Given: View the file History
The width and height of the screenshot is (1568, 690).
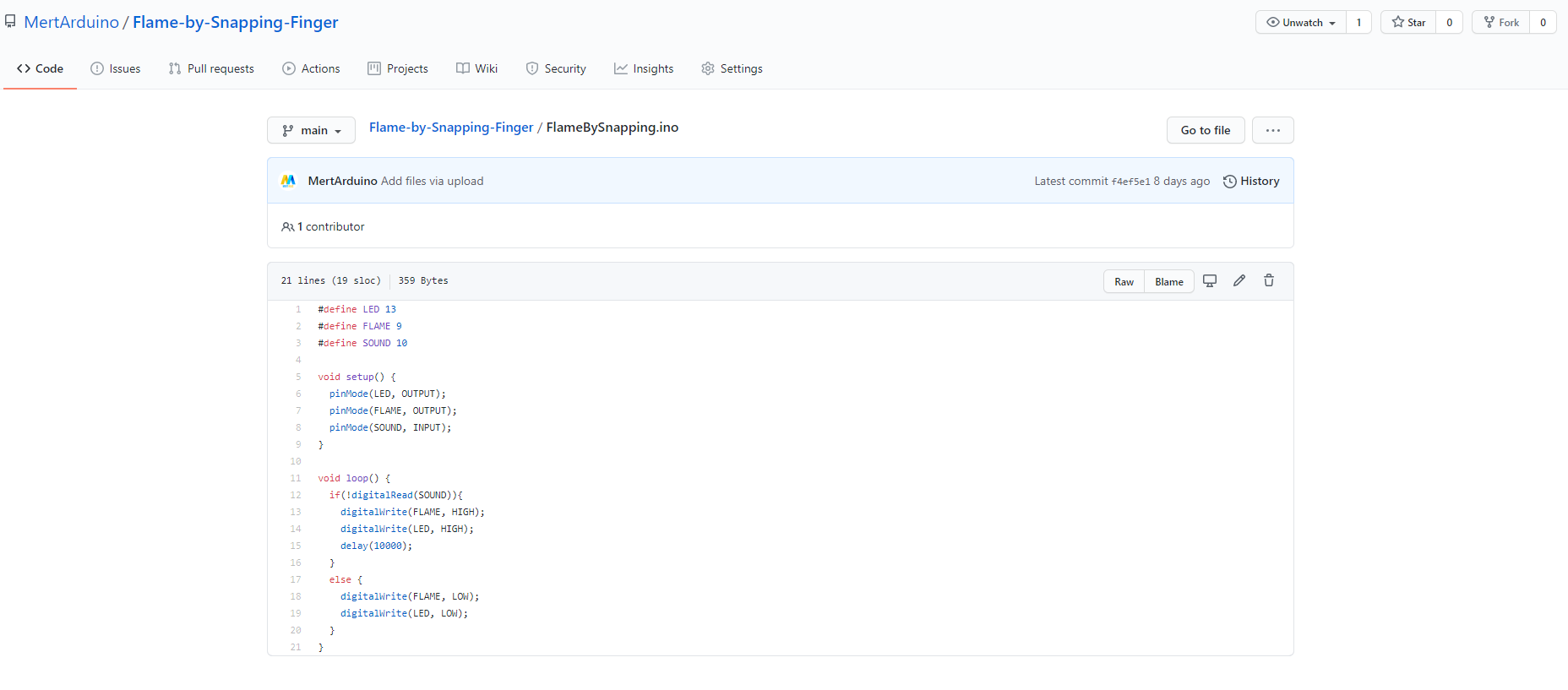Looking at the screenshot, I should pos(1251,181).
